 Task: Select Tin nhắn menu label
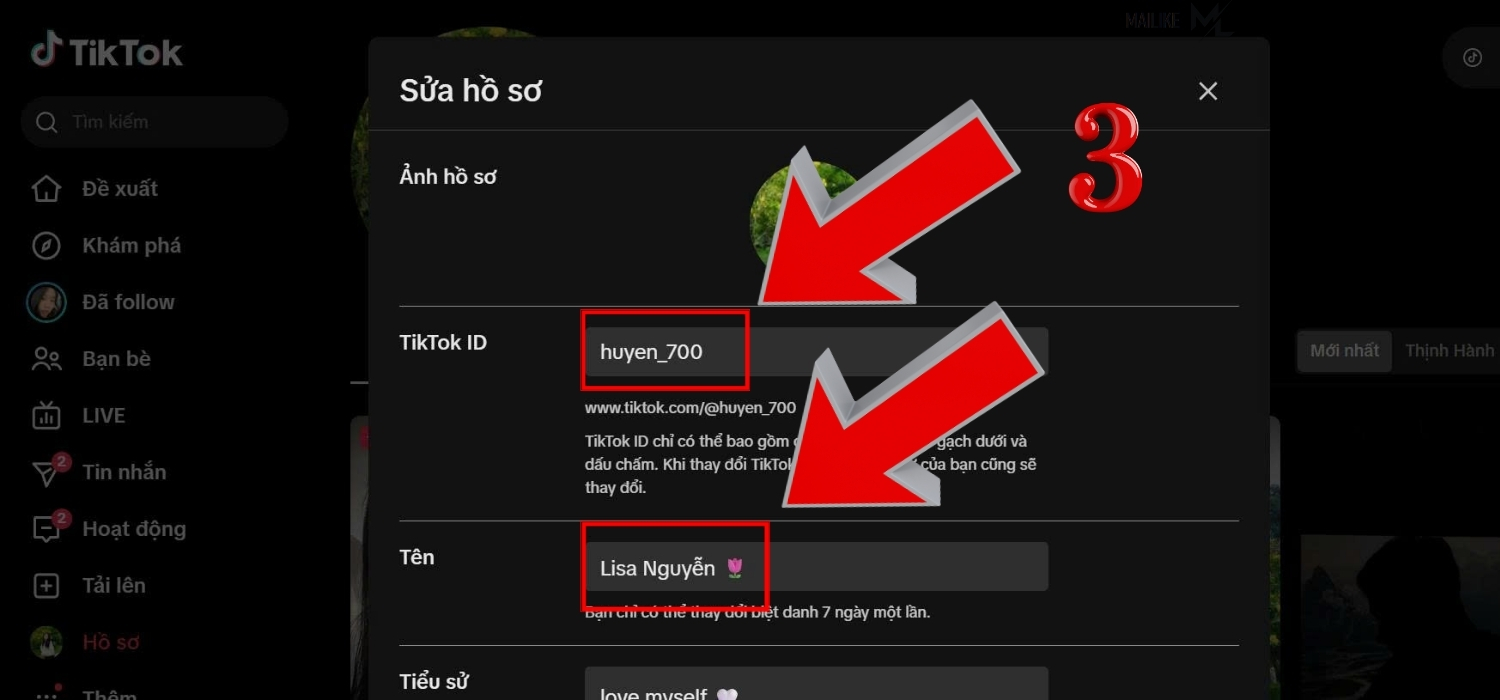(x=124, y=472)
